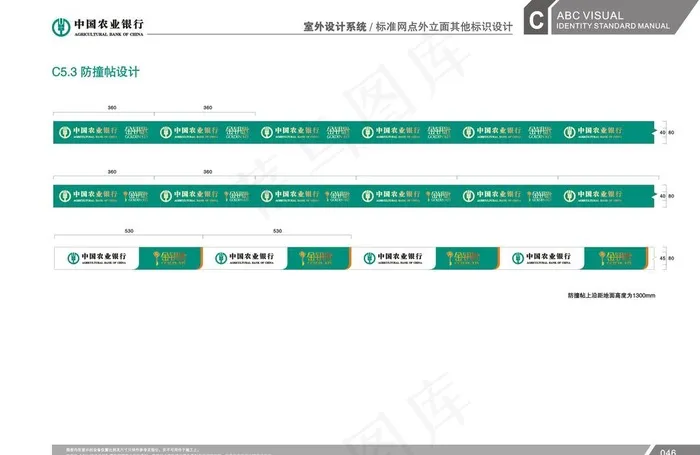Click the ABC circular logo in the page header

tap(61, 27)
